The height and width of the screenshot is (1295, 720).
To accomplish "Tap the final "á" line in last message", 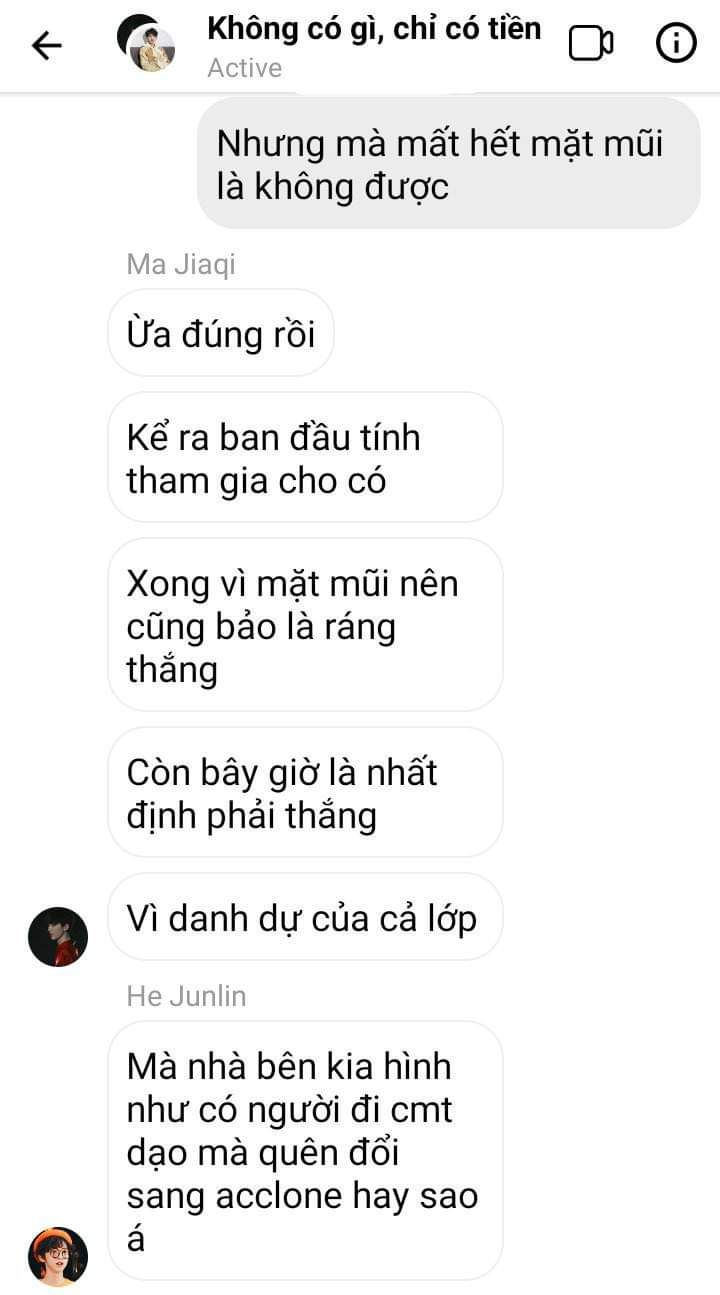I will 137,1240.
